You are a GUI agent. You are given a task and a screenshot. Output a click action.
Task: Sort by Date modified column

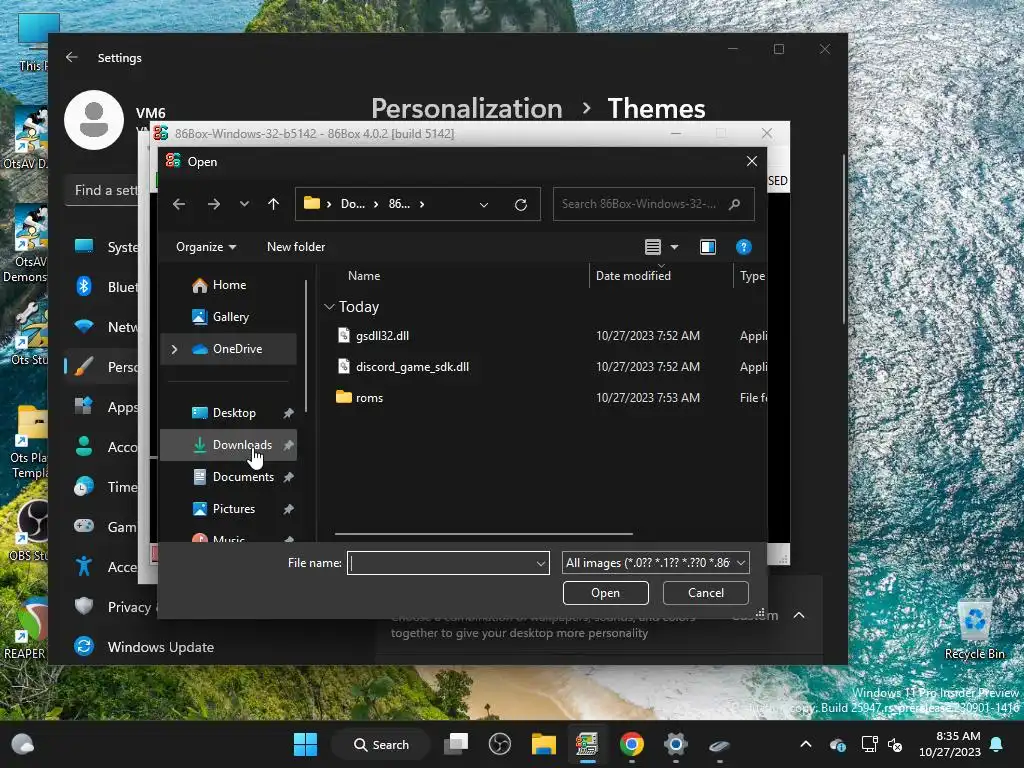pyautogui.click(x=633, y=276)
